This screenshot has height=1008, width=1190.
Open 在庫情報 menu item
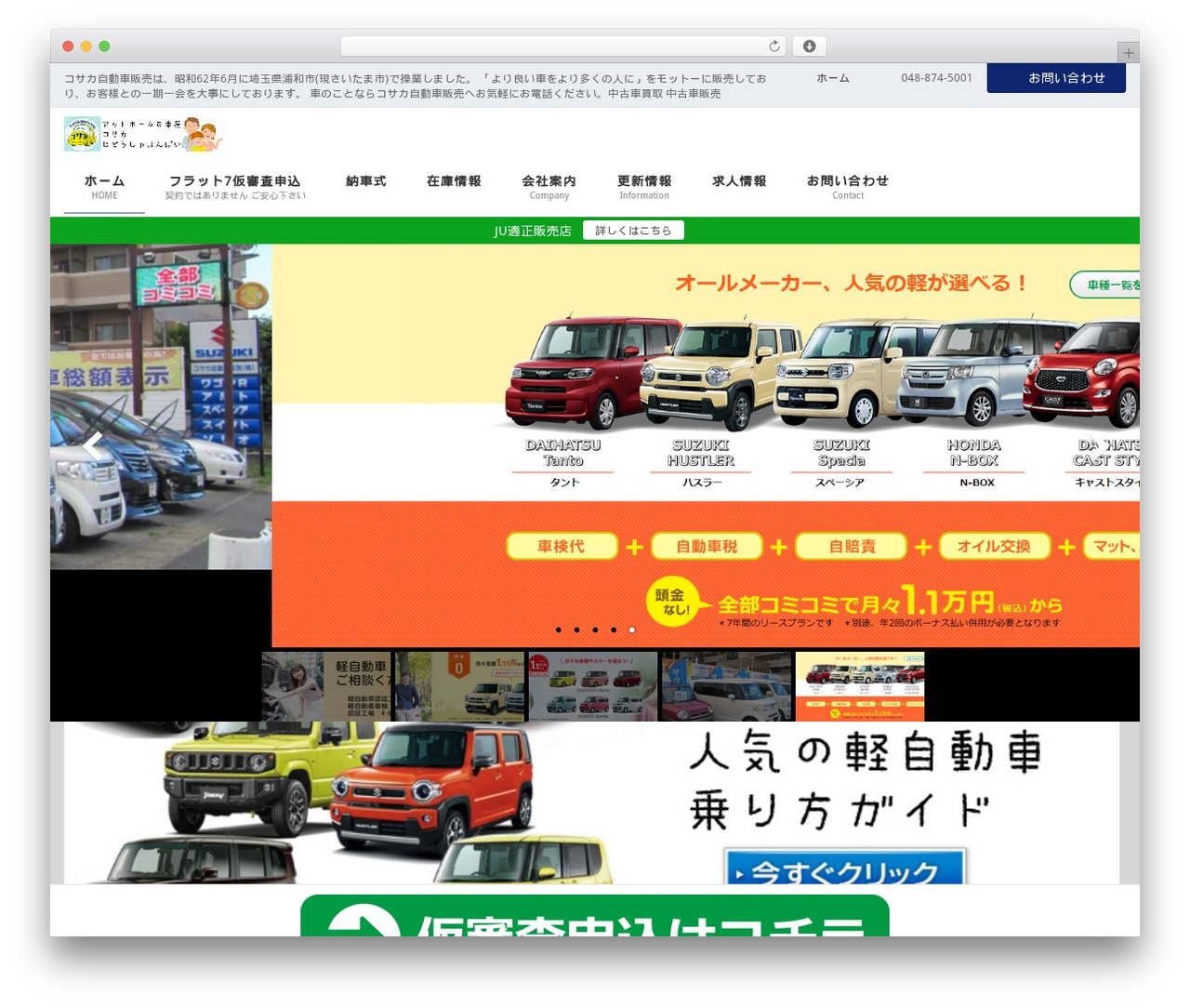[454, 181]
